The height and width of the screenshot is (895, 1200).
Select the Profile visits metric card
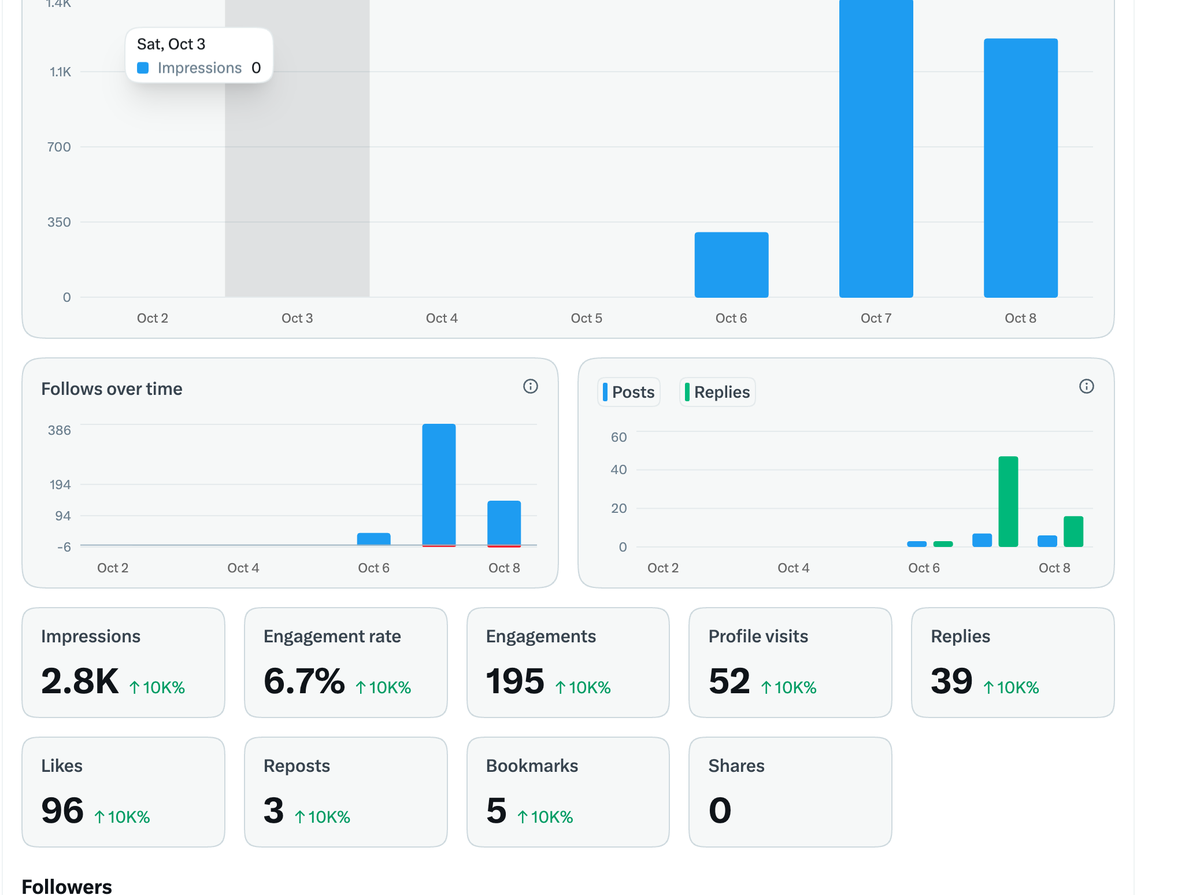click(x=790, y=663)
